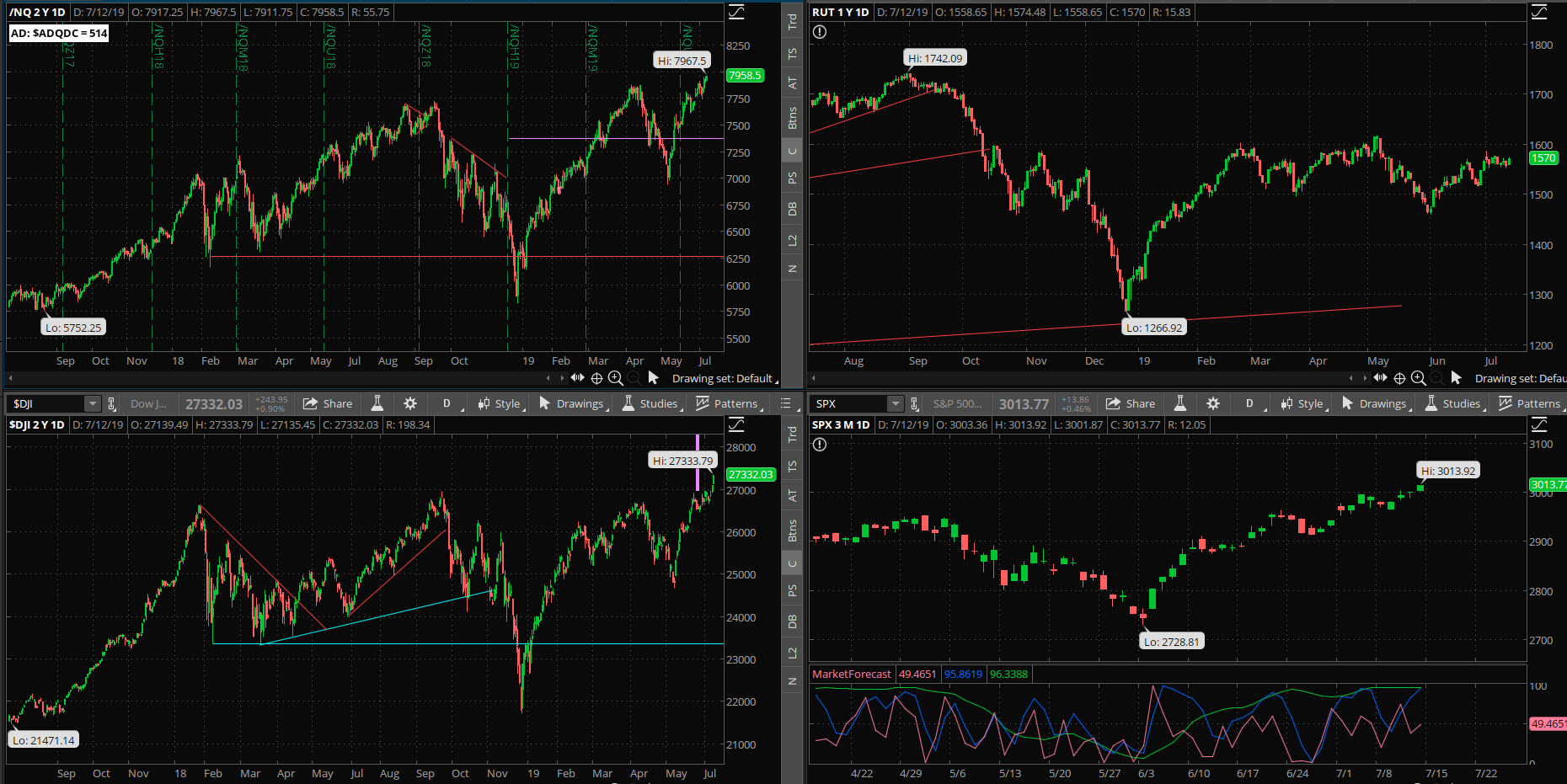1567x784 pixels.
Task: Click the Lo: 2728.81 bubble on SPX
Action: [x=1171, y=642]
